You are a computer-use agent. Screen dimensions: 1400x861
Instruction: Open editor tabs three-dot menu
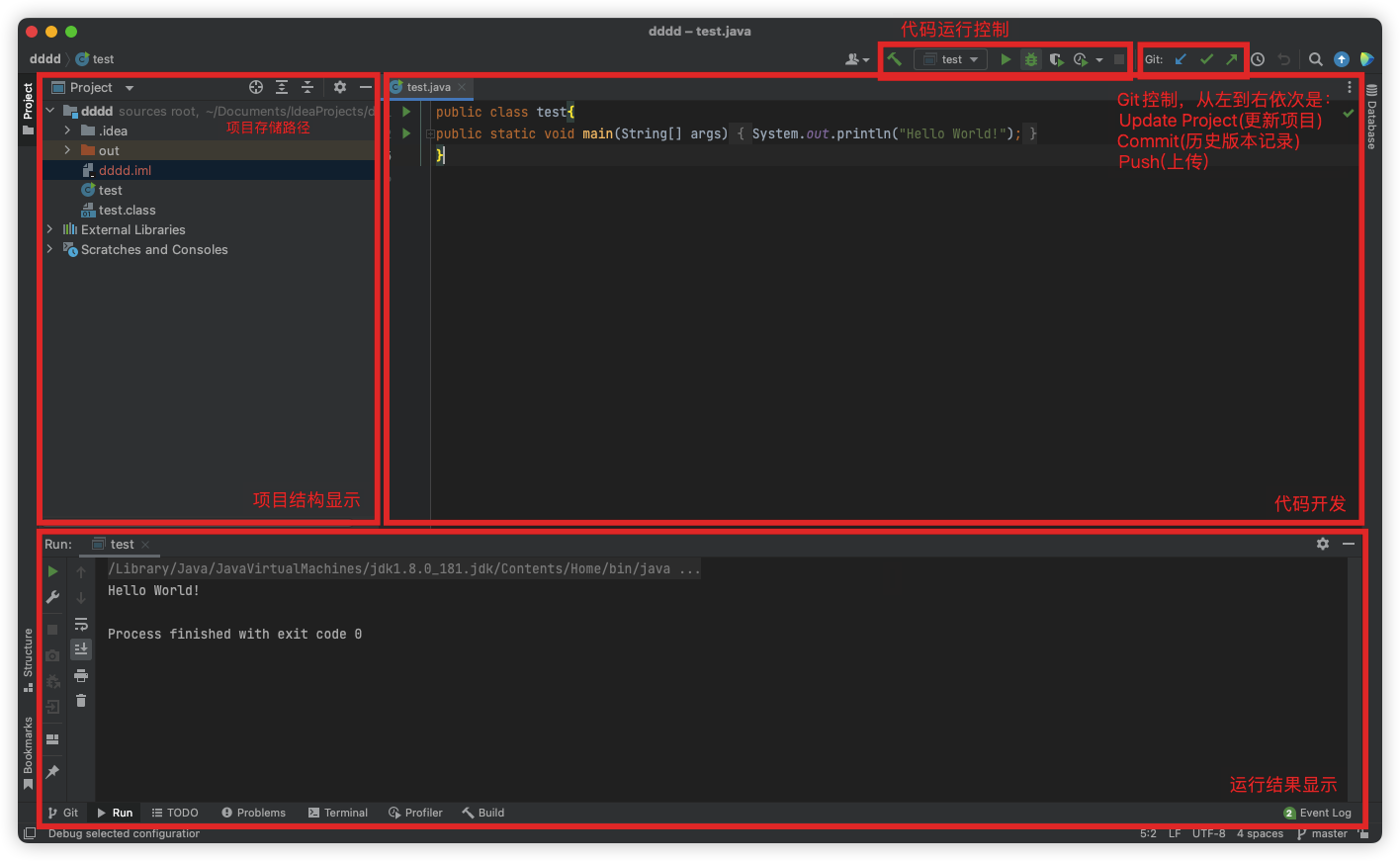tap(1350, 87)
